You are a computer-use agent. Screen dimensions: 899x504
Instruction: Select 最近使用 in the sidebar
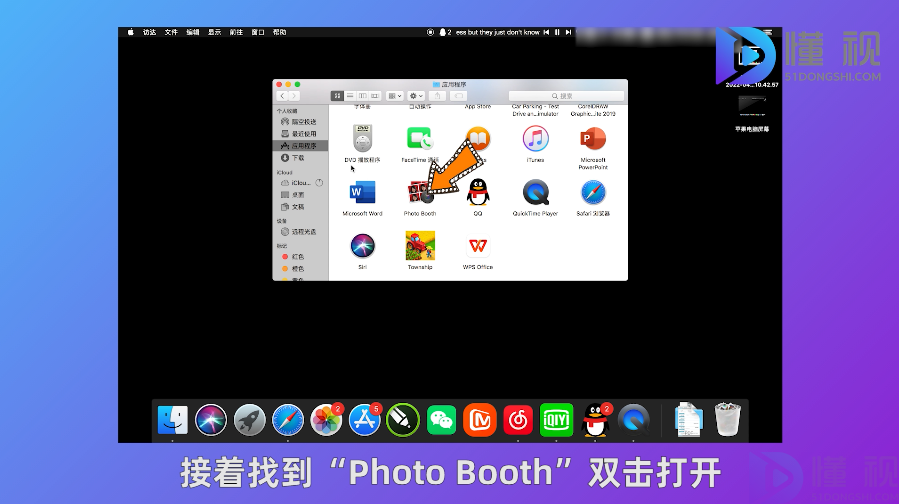click(x=299, y=134)
